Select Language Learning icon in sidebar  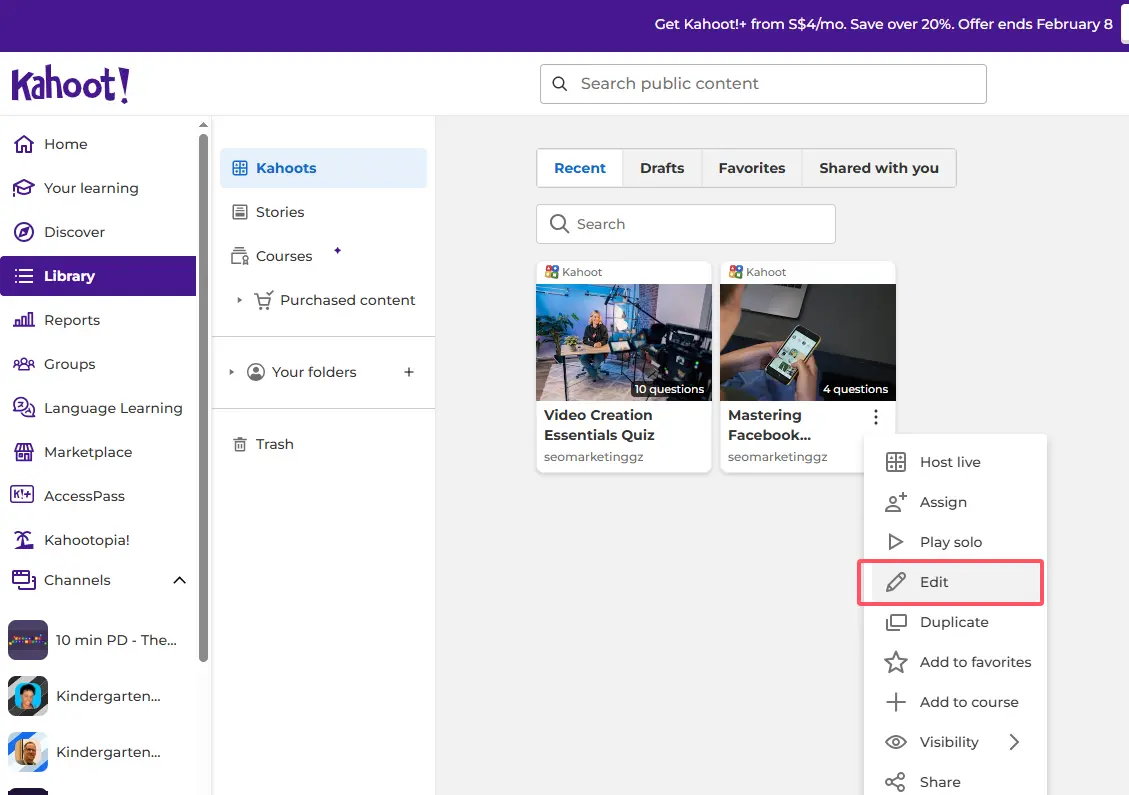coord(24,408)
